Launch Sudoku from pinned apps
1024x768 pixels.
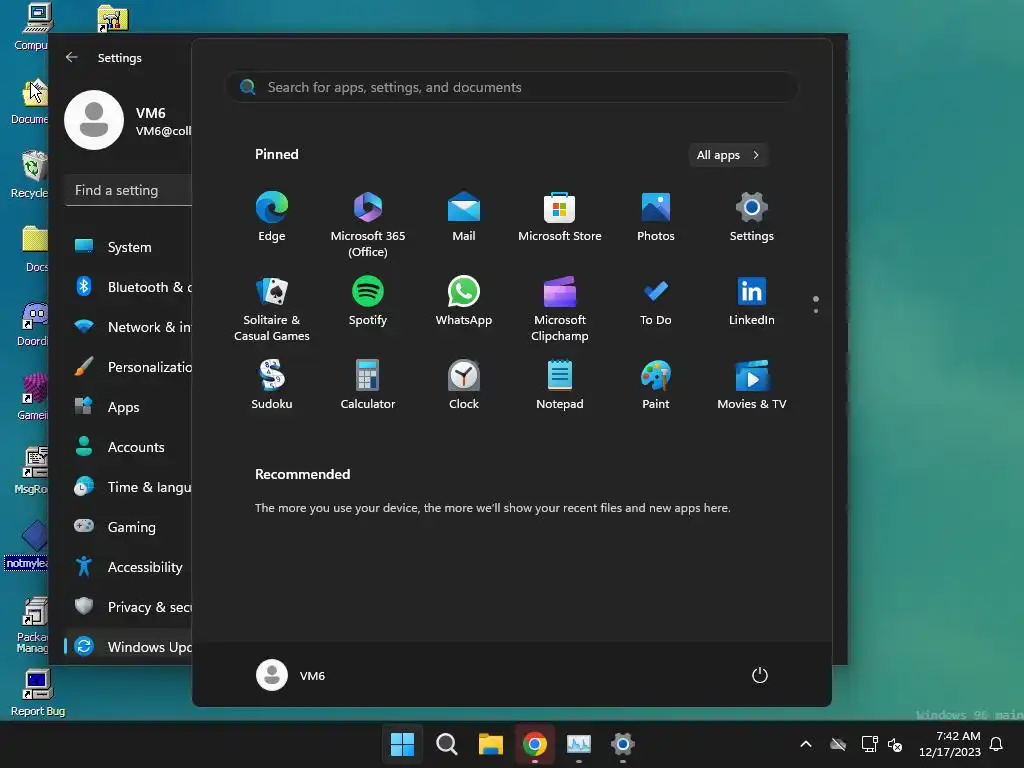coord(272,385)
